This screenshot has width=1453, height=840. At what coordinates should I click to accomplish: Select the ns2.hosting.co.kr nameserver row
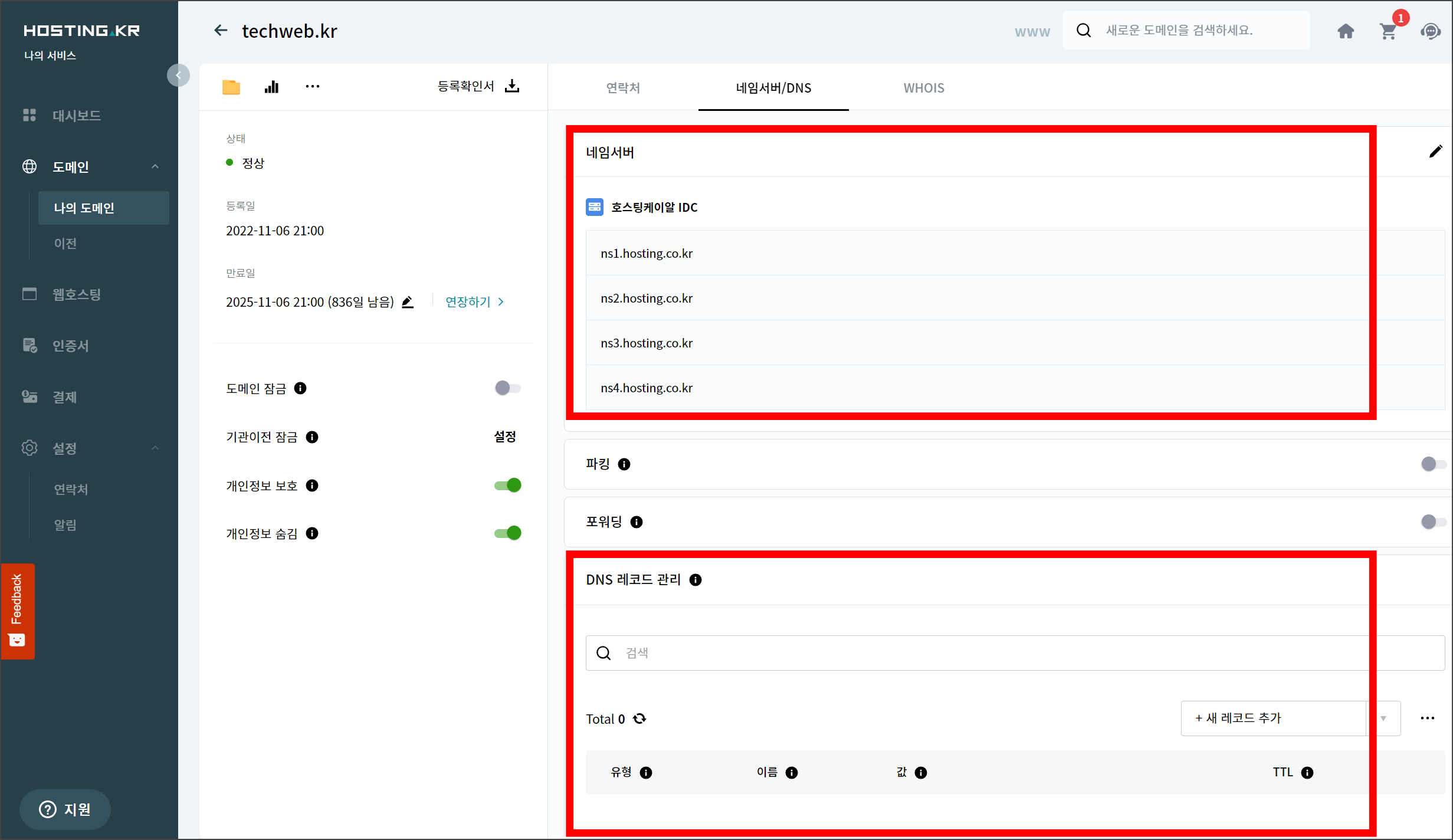tap(1015, 298)
